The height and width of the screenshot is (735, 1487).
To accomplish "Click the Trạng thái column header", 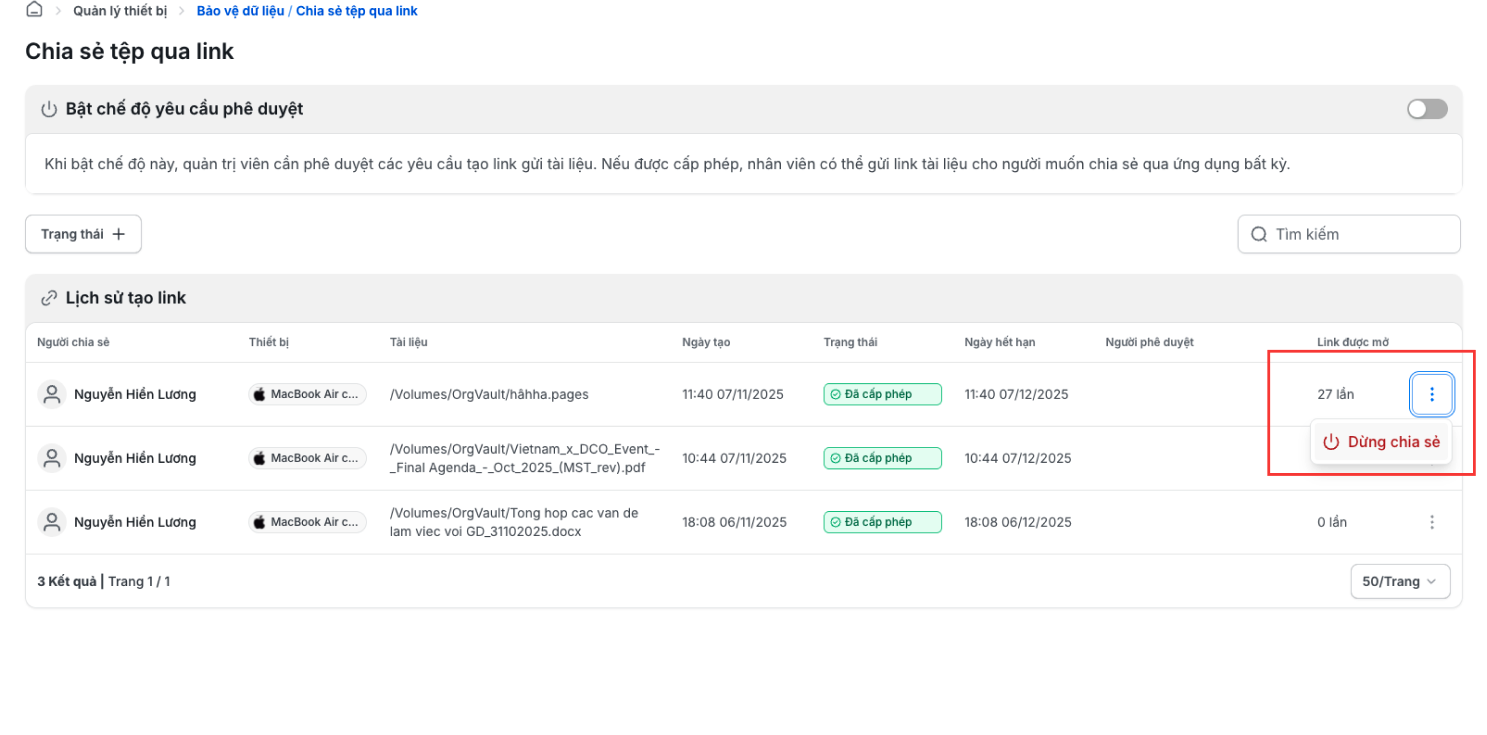I will coord(851,342).
